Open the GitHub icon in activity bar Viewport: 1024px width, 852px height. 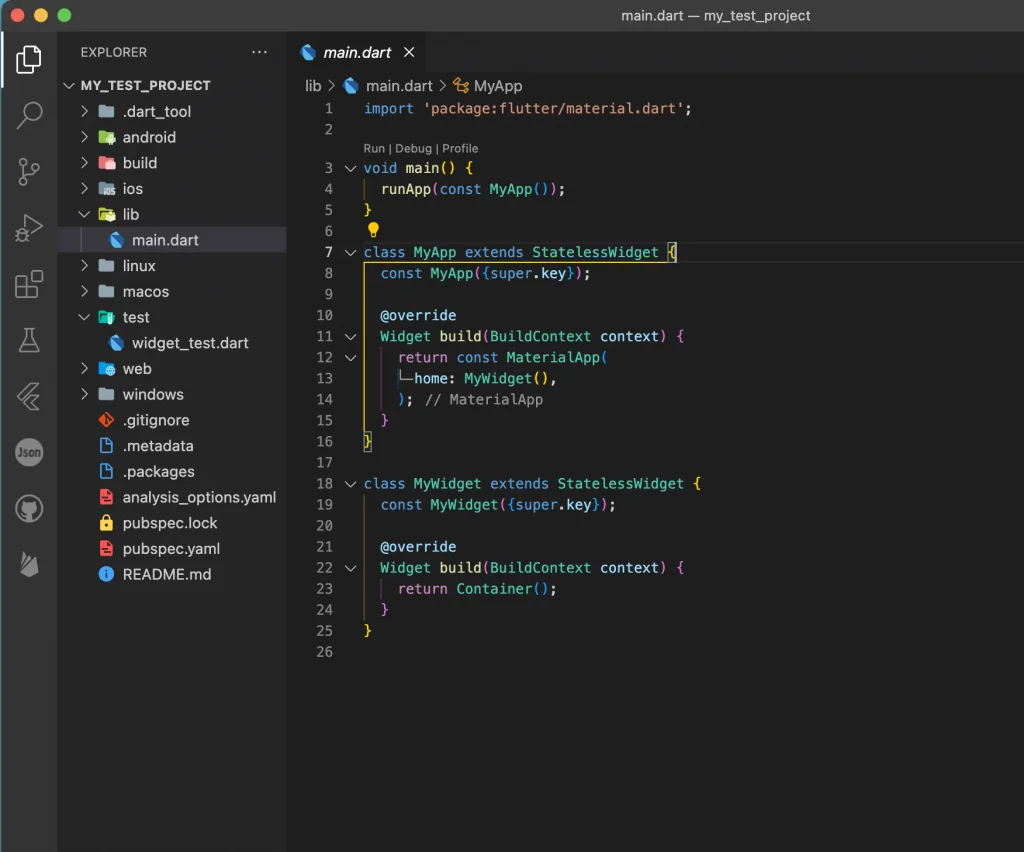click(x=29, y=510)
